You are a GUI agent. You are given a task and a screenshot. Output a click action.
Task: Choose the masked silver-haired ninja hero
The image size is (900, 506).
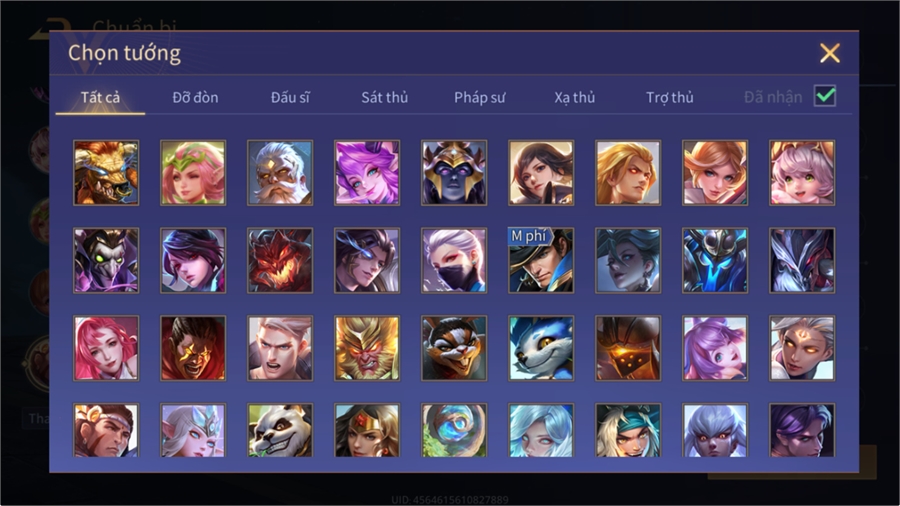[x=454, y=260]
